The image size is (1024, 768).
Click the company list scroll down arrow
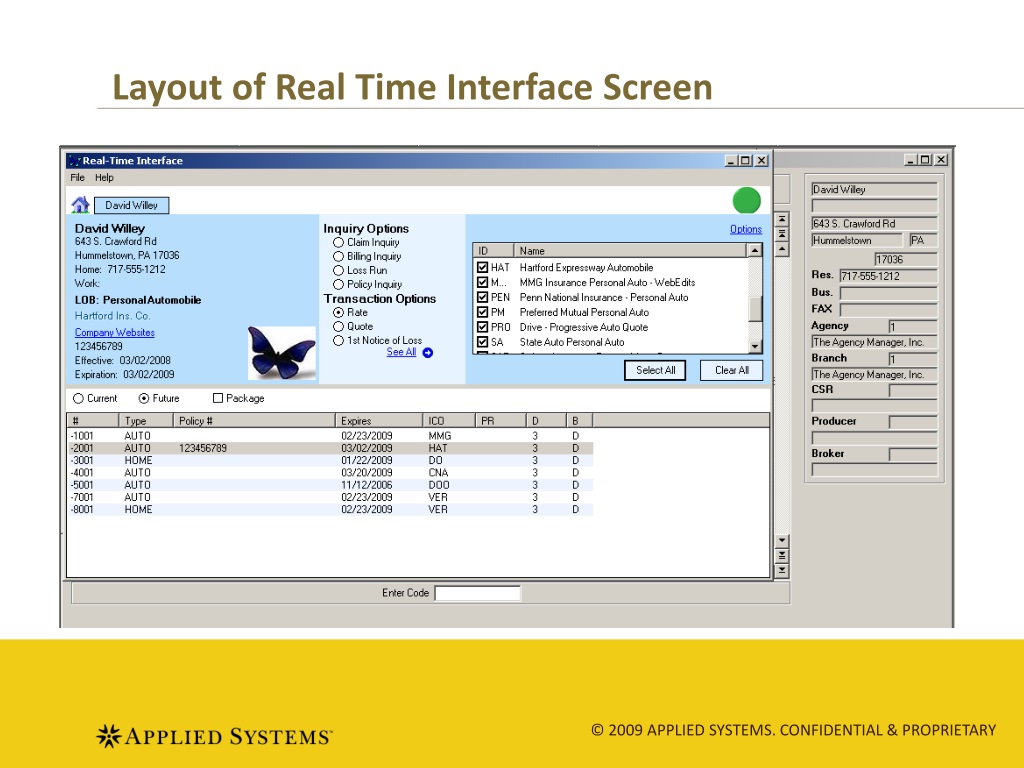(x=755, y=347)
